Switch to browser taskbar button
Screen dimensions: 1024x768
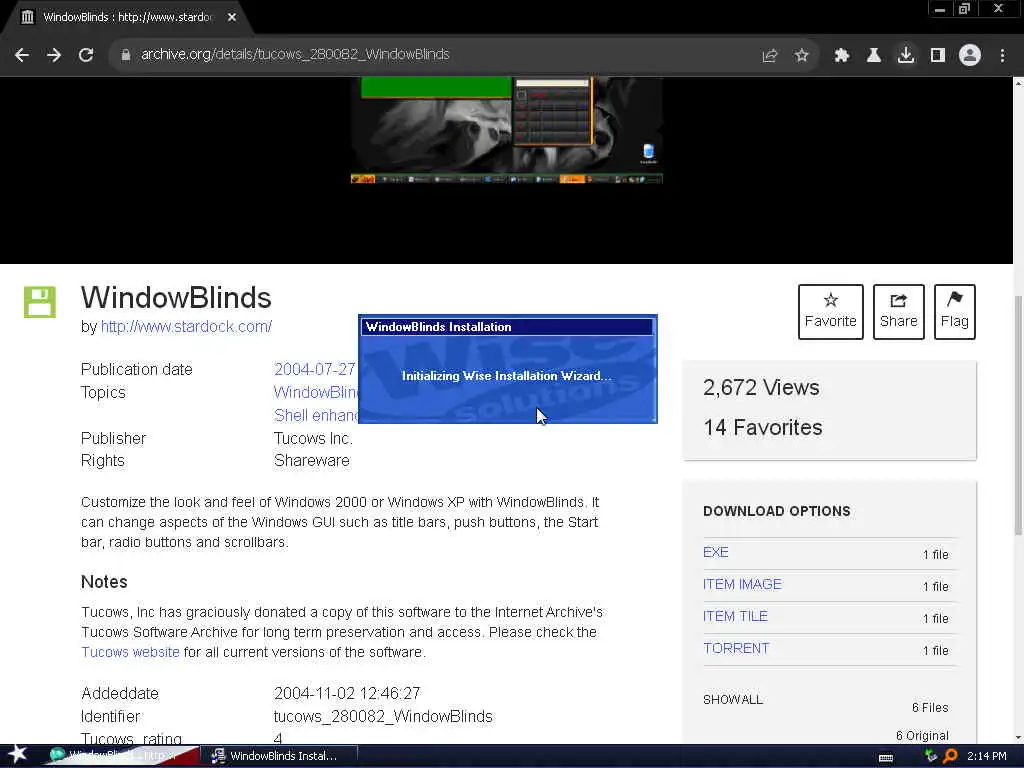coord(122,756)
